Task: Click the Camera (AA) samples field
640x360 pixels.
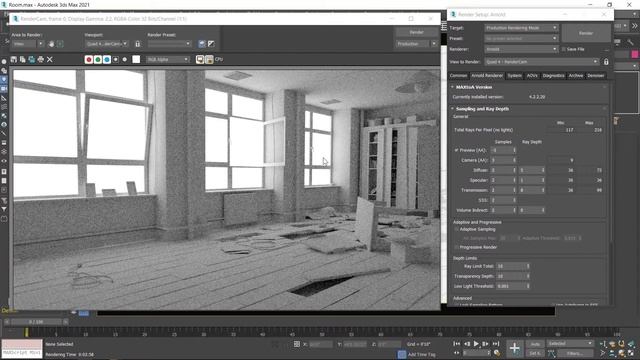Action: 504,160
